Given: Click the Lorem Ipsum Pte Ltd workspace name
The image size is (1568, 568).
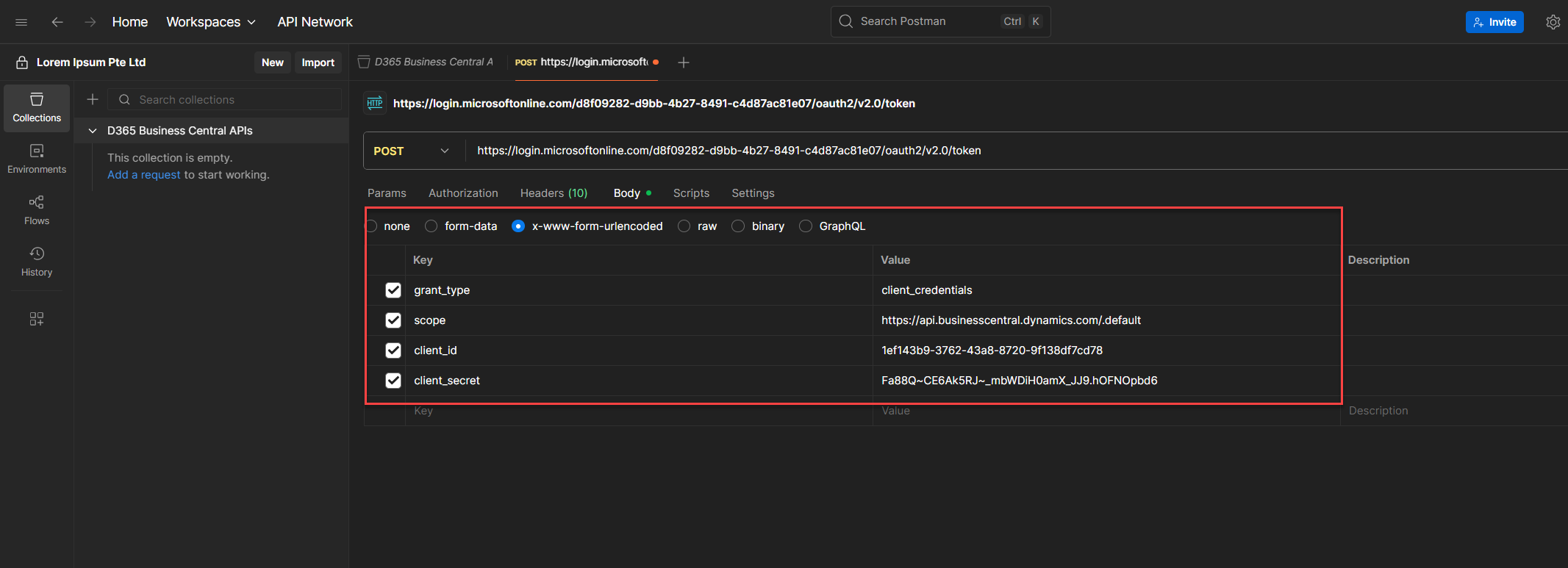Looking at the screenshot, I should point(91,62).
